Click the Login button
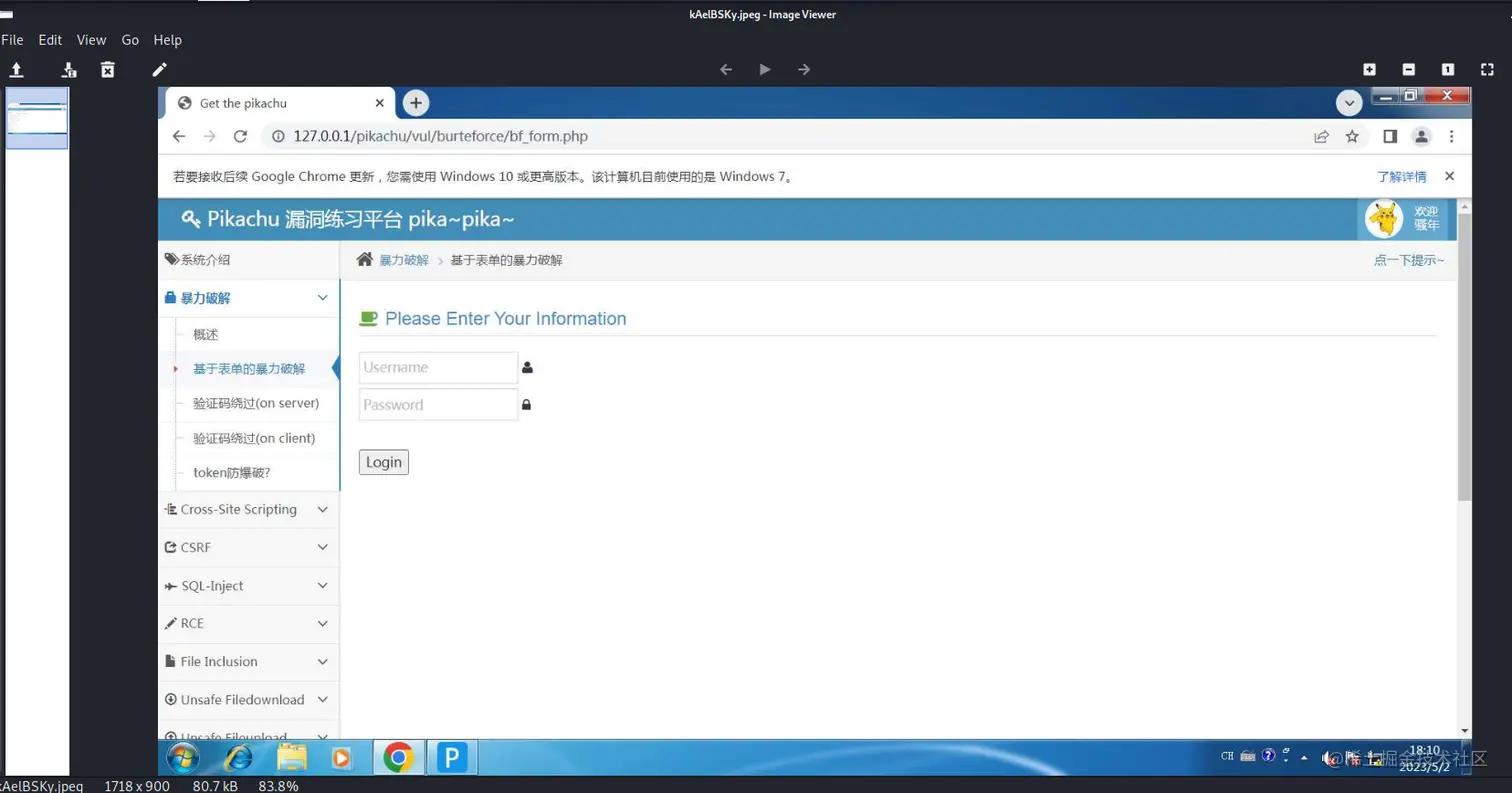The image size is (1512, 793). click(x=384, y=462)
